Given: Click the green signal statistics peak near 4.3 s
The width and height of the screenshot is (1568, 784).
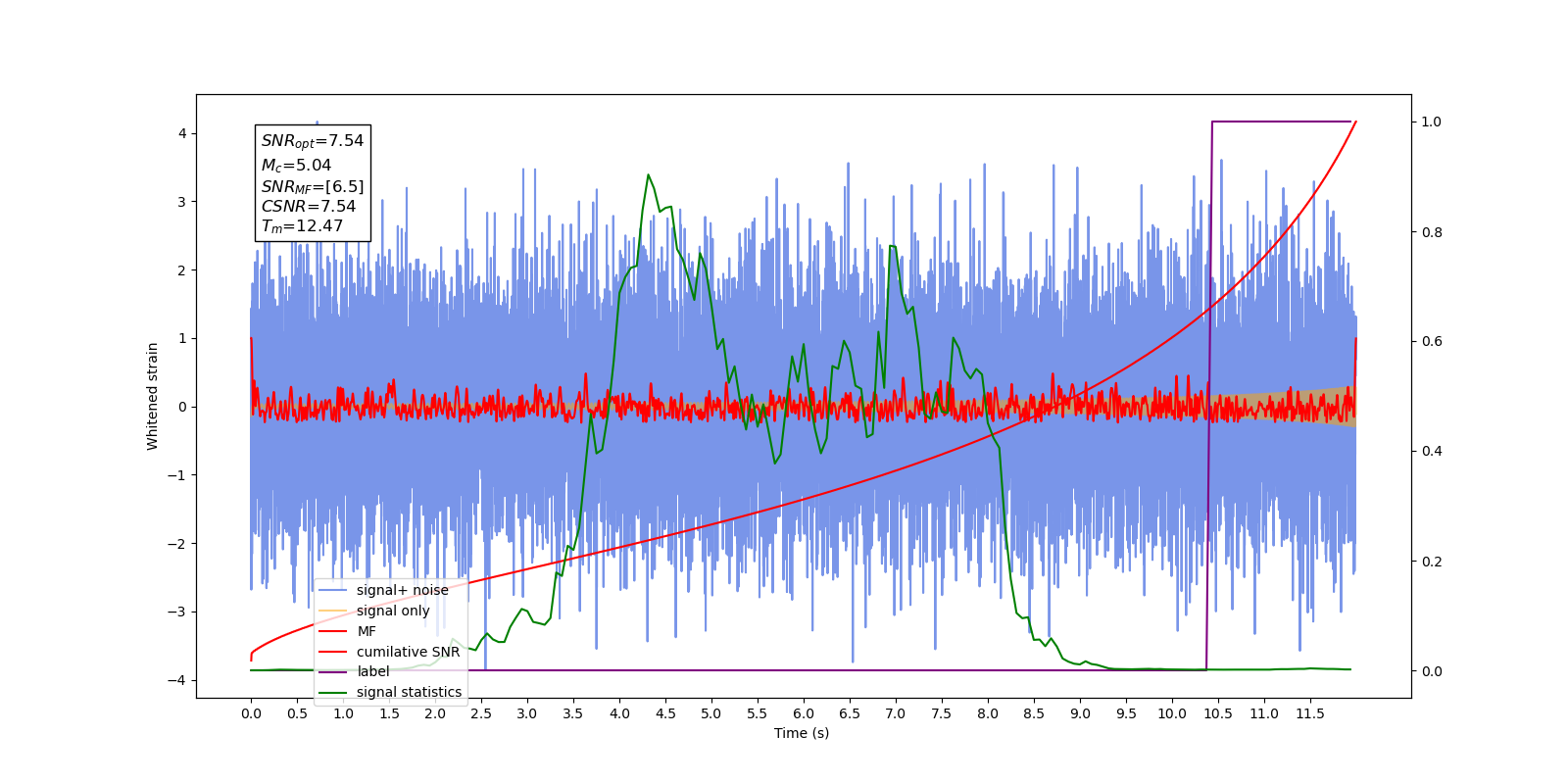Looking at the screenshot, I should (x=648, y=175).
